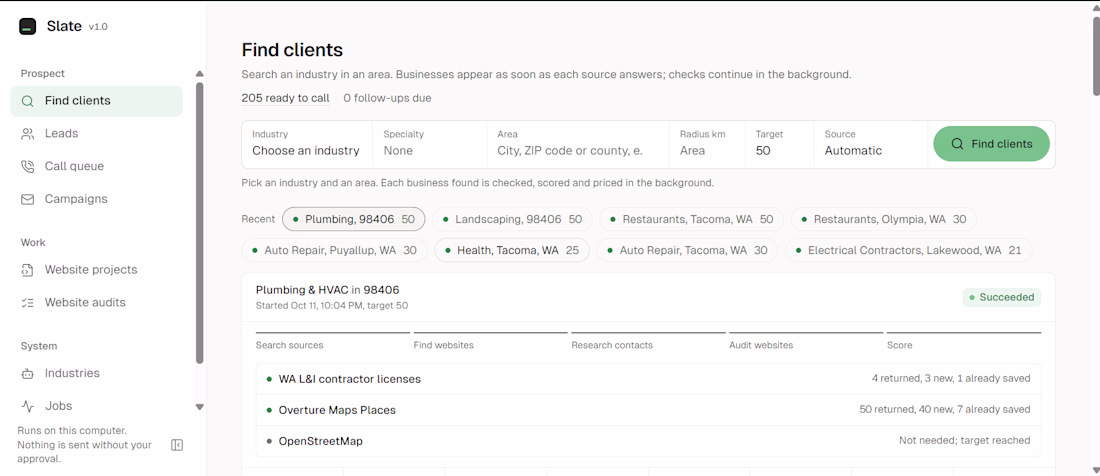Click the 0 follow-ups due link
1100x476 pixels.
click(x=387, y=98)
